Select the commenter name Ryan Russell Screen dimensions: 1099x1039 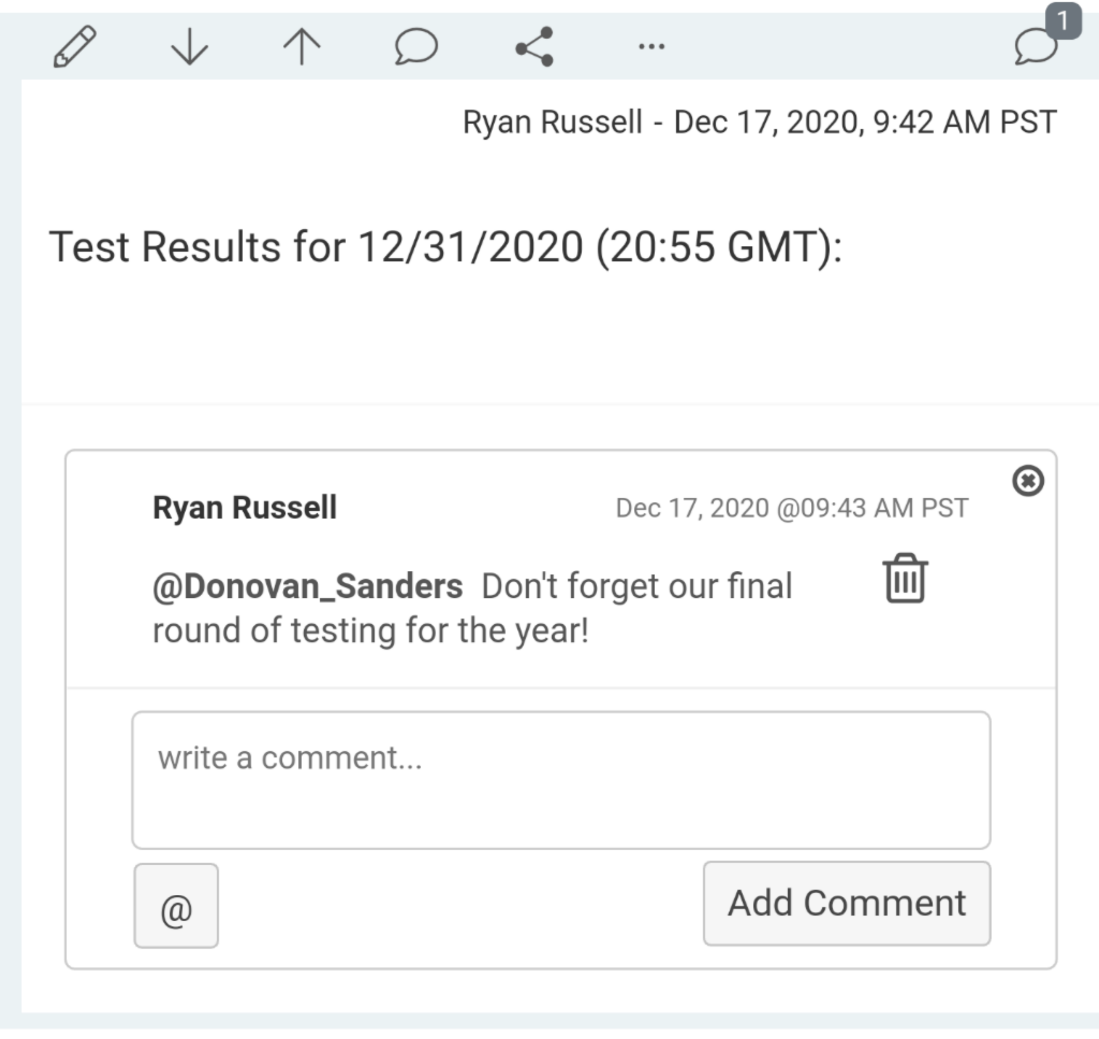point(245,508)
